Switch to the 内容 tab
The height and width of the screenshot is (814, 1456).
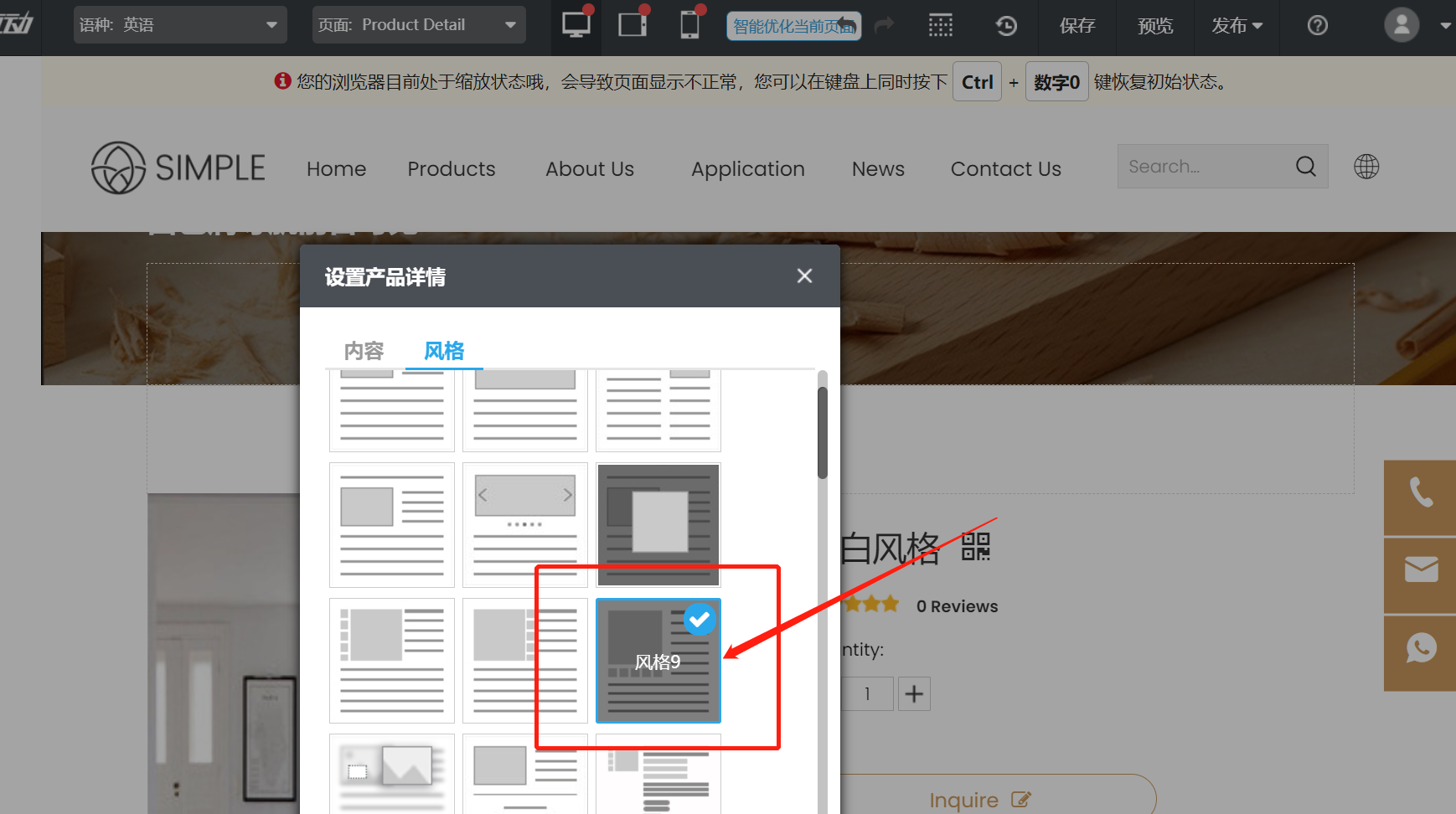coord(364,351)
